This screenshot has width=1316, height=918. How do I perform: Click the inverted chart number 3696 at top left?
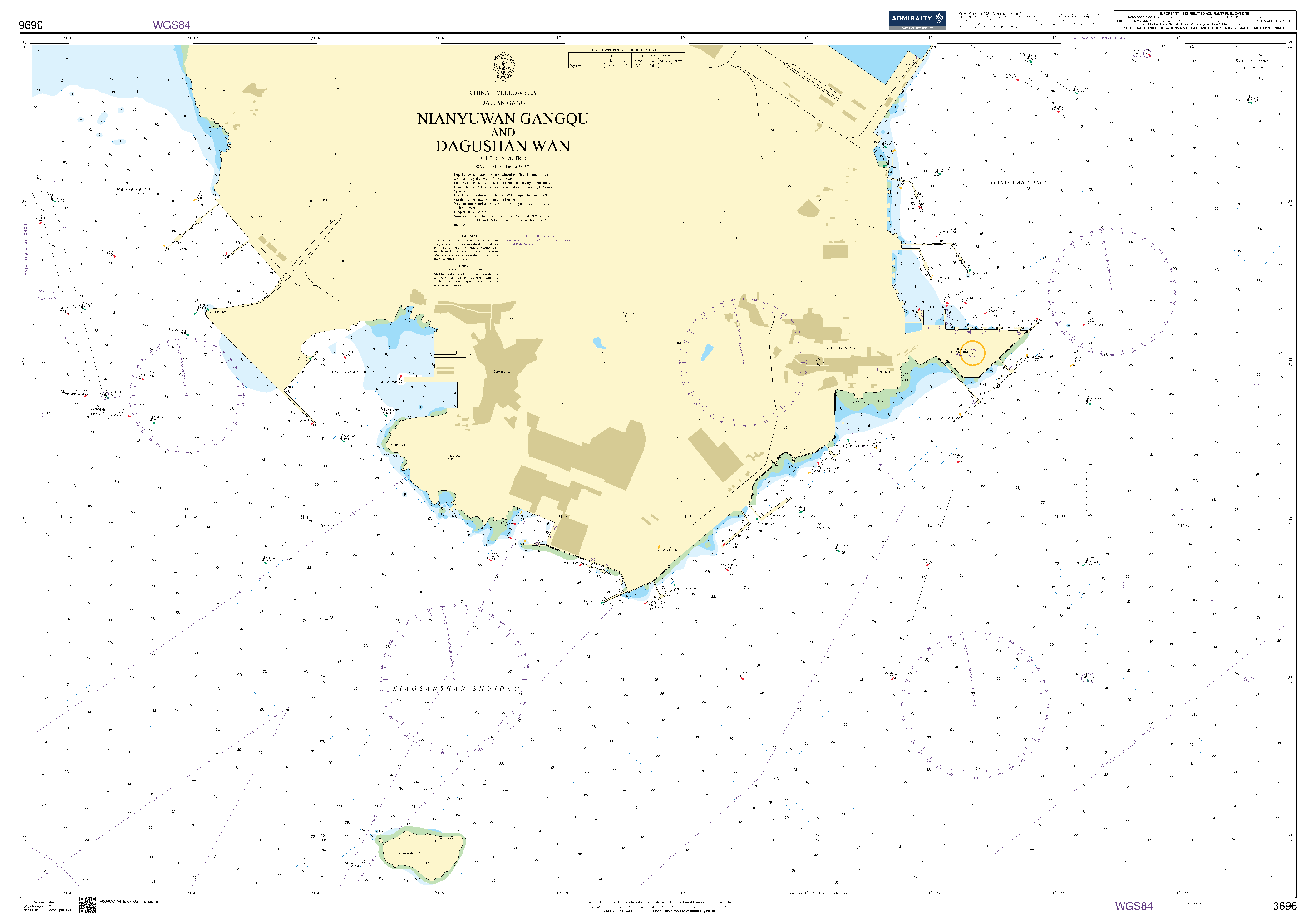[30, 25]
